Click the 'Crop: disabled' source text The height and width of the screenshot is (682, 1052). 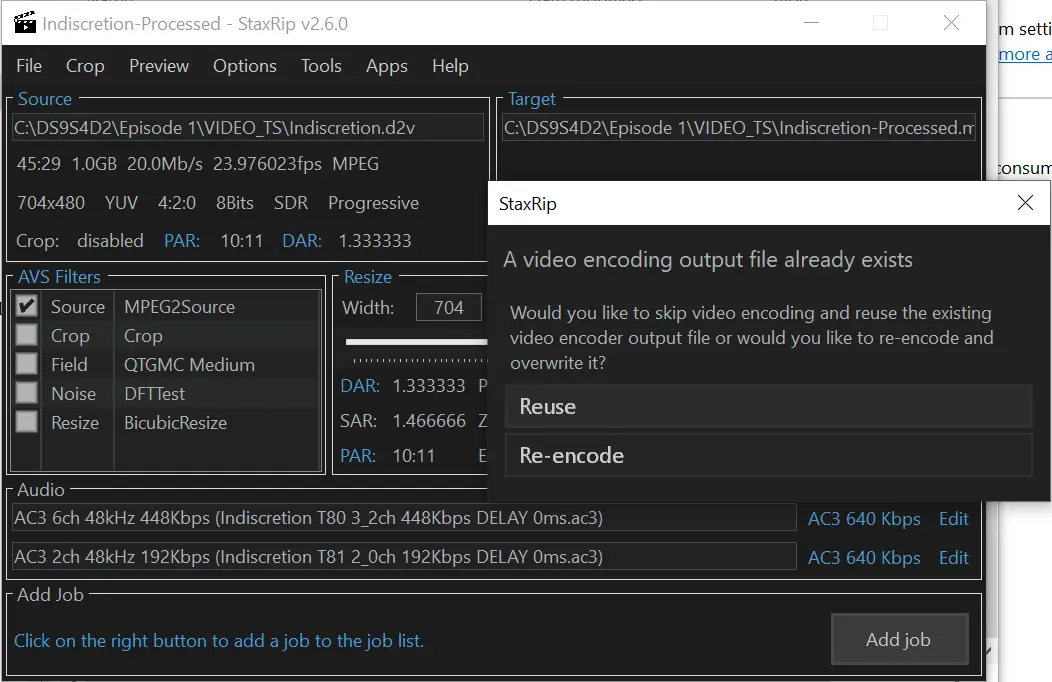[80, 241]
